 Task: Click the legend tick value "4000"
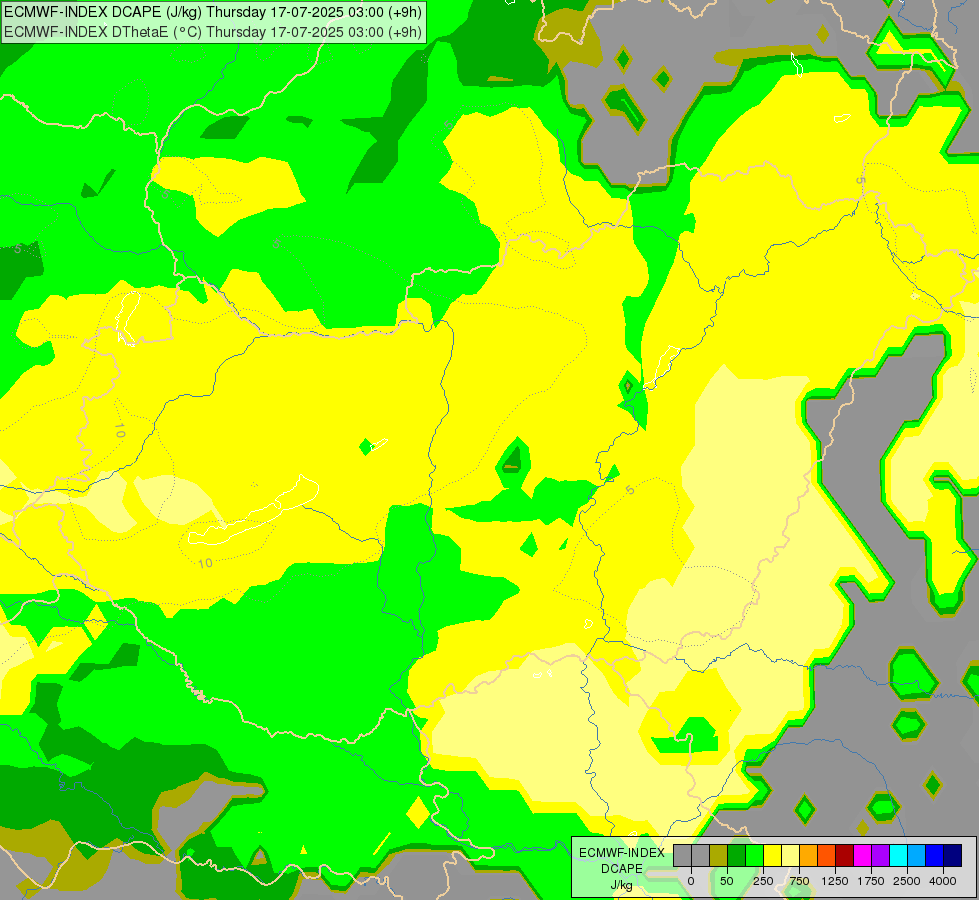point(943,881)
